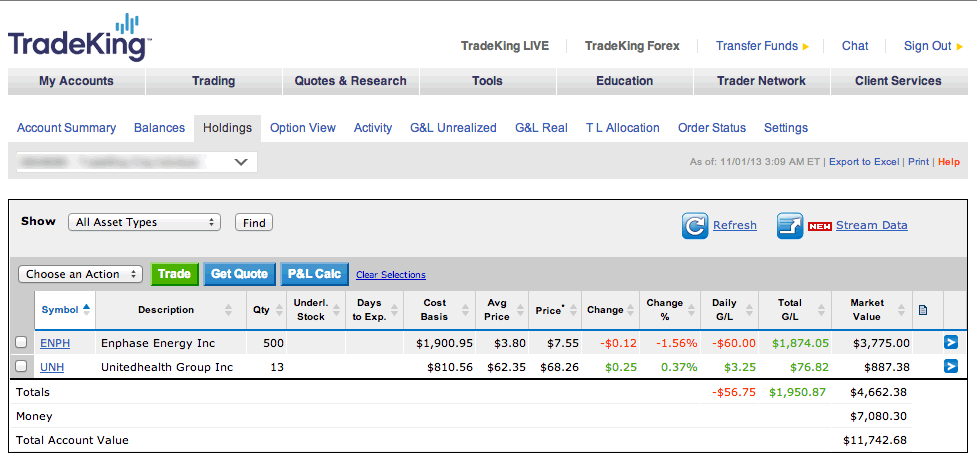Viewport: 977px width, 461px height.
Task: Open the ENPH row blue arrow action
Action: coord(950,343)
